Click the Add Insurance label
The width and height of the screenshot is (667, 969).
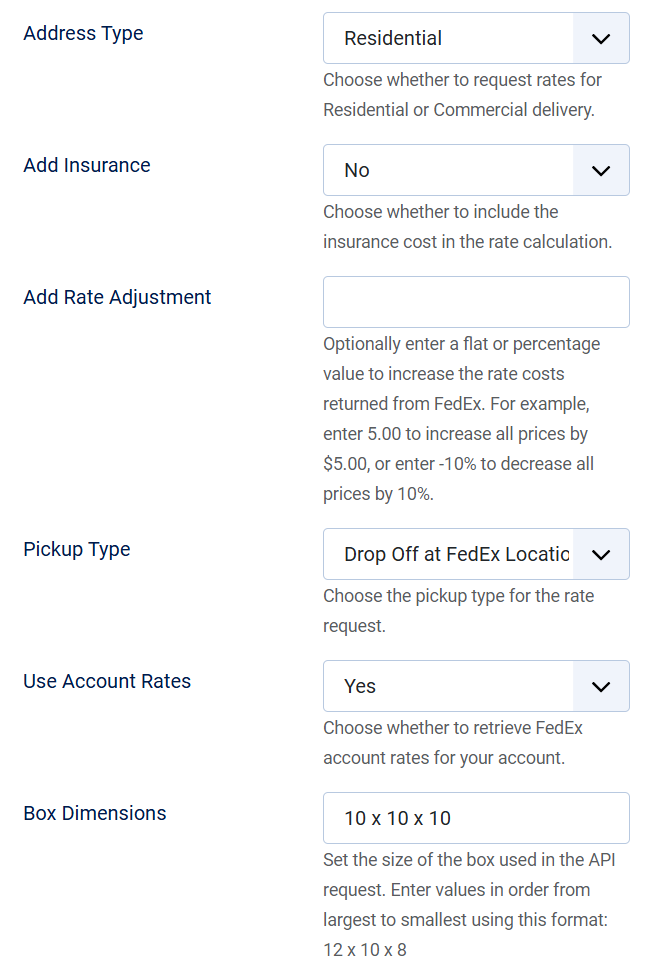pos(87,165)
